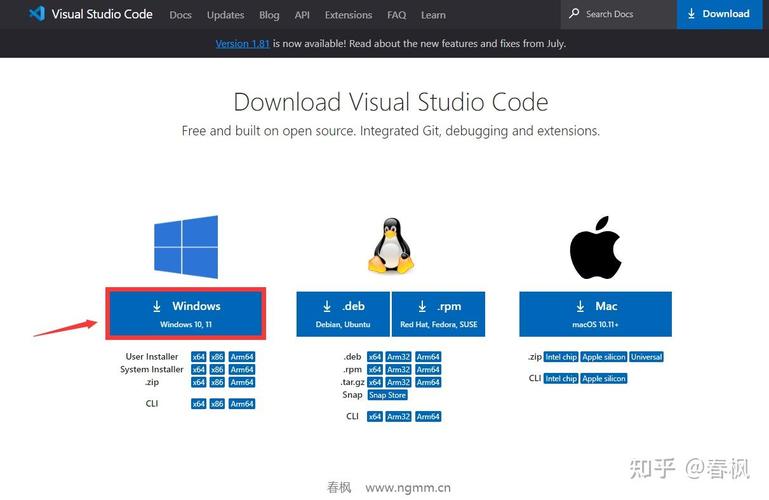
Task: Select Linux .tar.gz x64 download
Action: (x=375, y=382)
